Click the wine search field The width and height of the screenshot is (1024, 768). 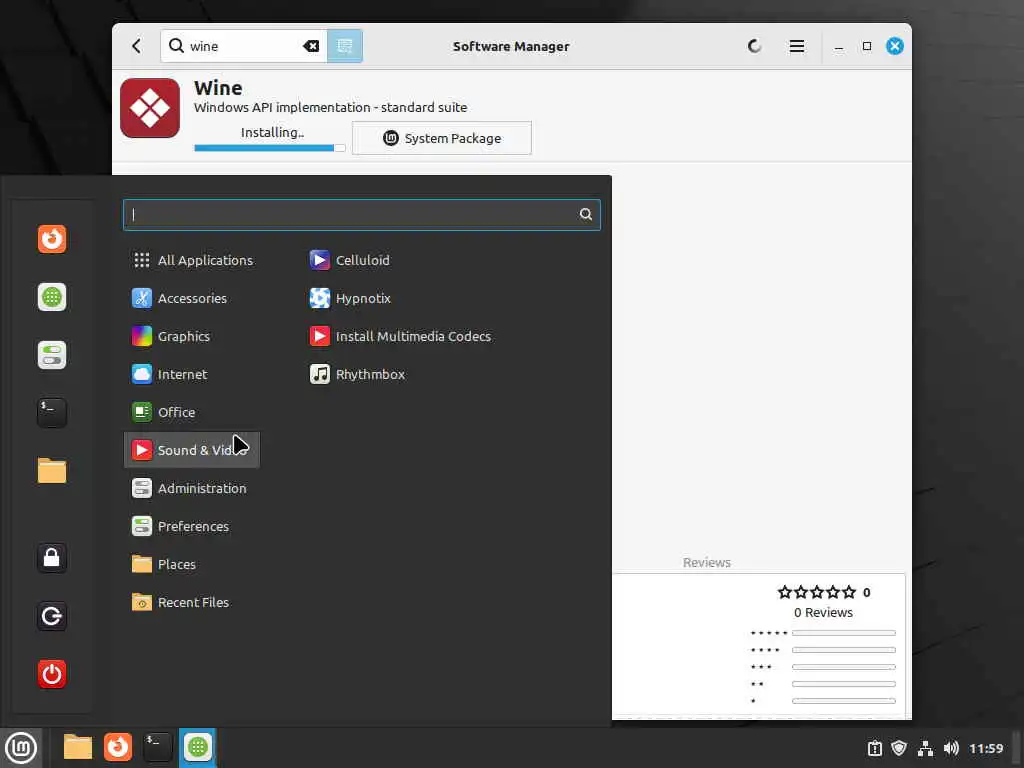(244, 46)
